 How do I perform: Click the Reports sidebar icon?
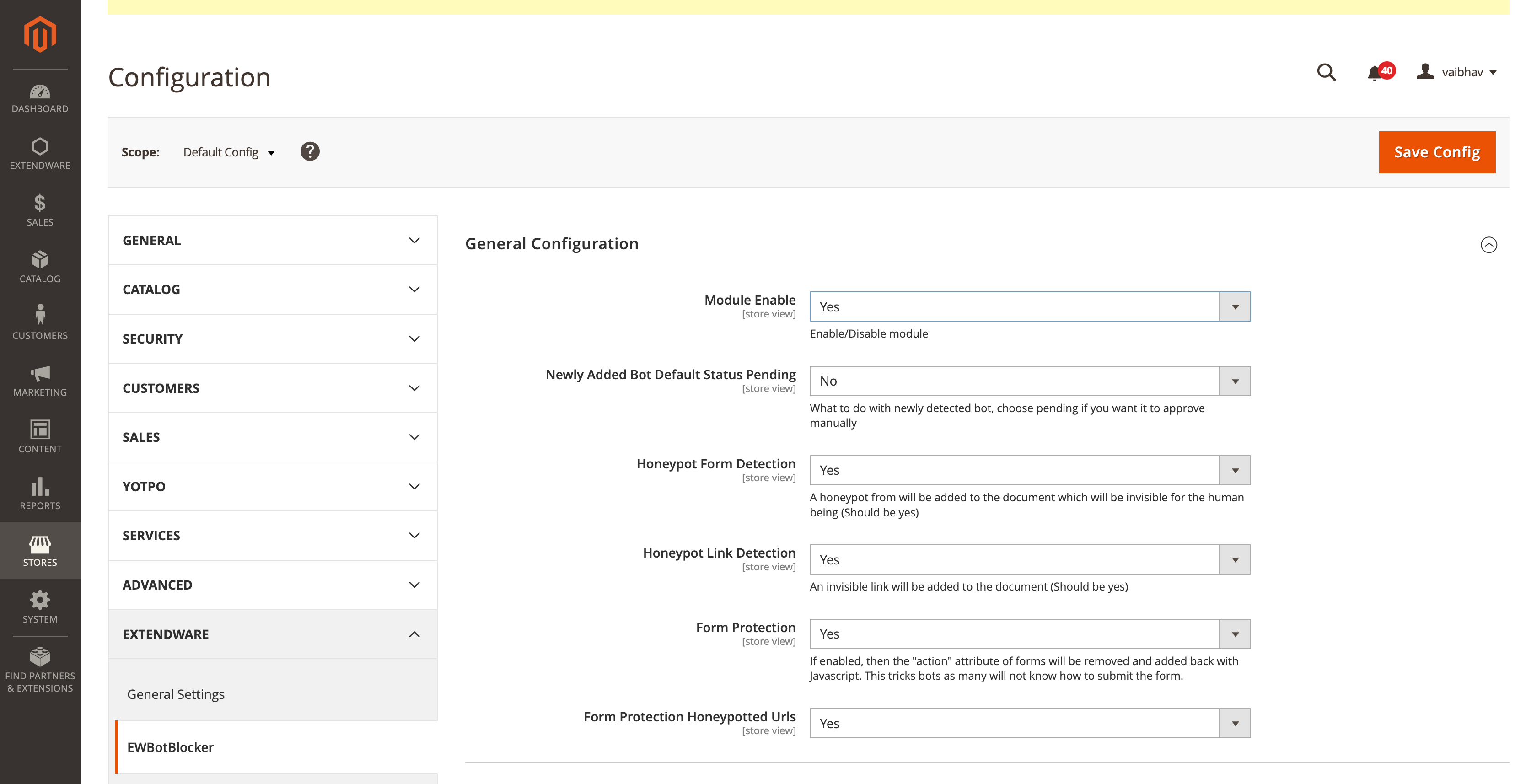tap(40, 493)
